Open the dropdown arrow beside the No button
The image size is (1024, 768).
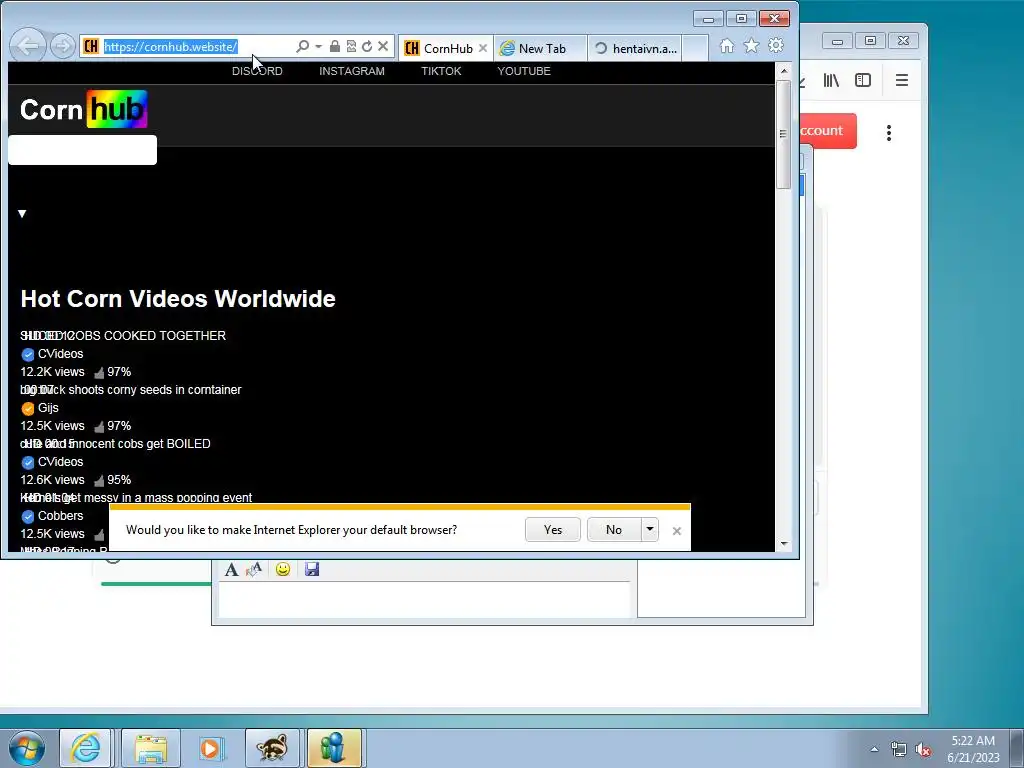coord(650,530)
